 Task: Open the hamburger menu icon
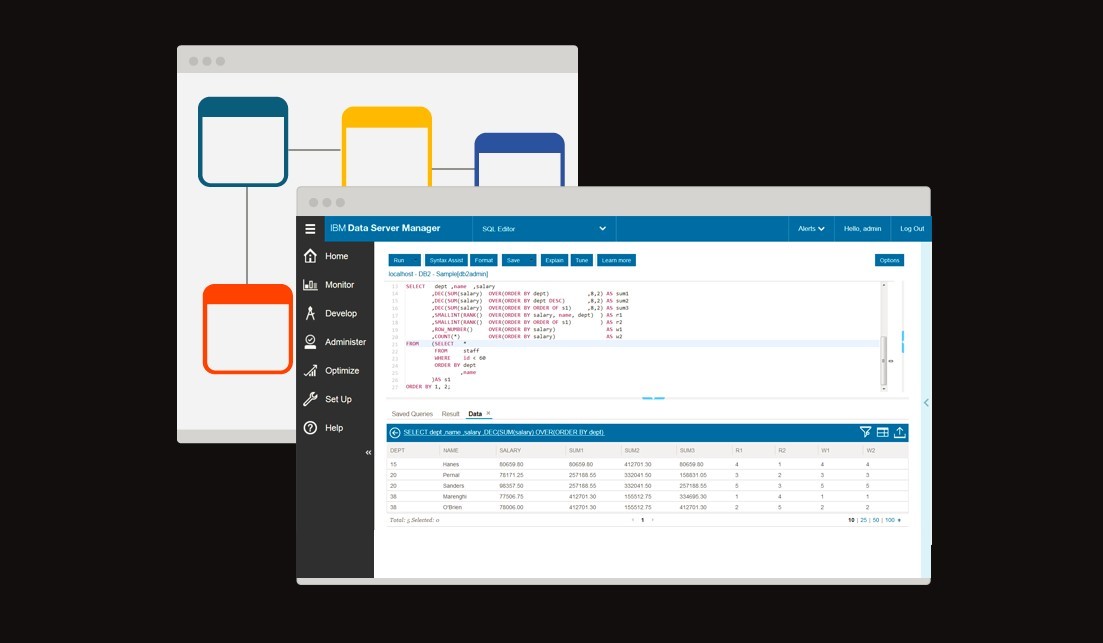(310, 229)
